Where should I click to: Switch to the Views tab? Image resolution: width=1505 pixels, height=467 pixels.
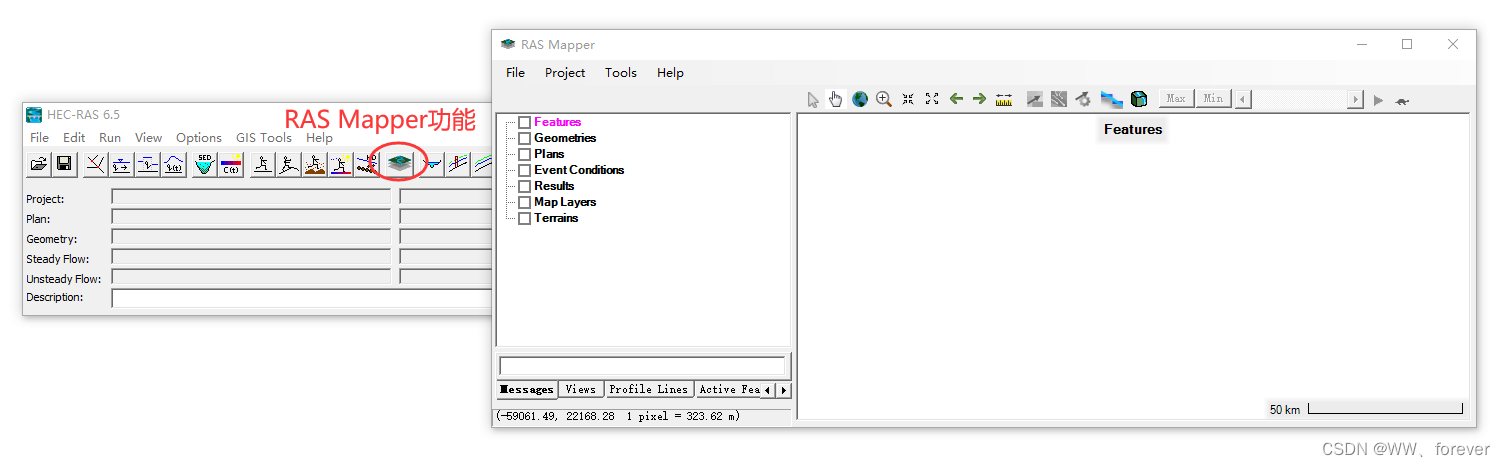(580, 390)
